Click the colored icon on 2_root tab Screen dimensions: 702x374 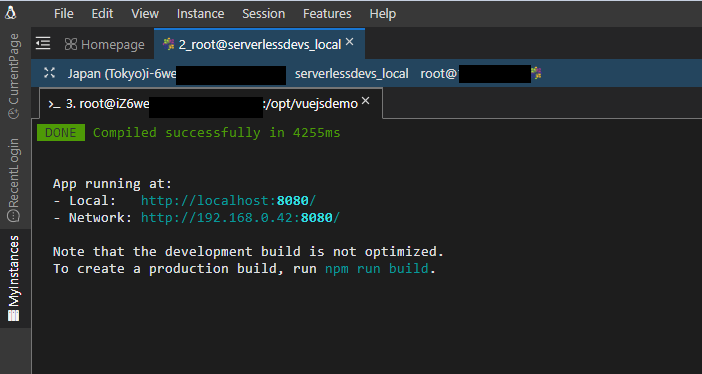coord(168,44)
